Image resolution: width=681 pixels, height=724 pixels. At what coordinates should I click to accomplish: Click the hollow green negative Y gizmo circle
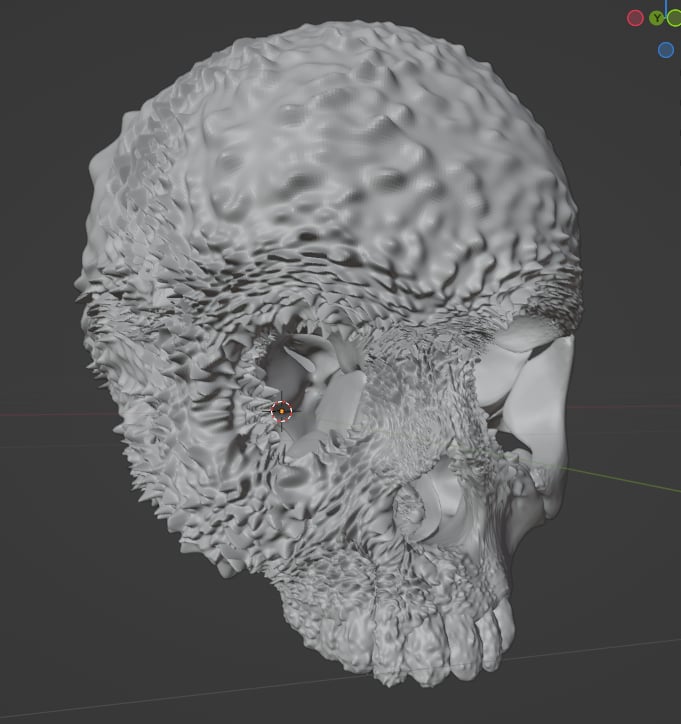coord(675,18)
